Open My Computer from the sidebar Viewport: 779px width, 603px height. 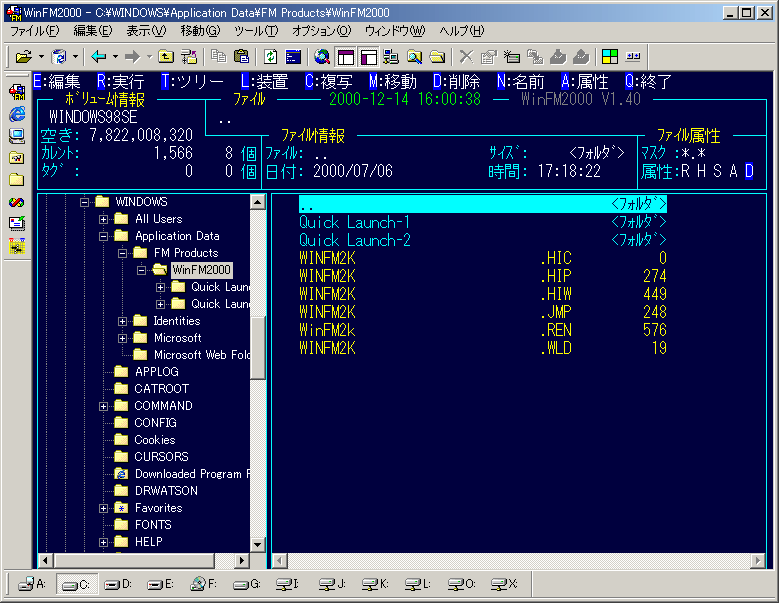17,136
